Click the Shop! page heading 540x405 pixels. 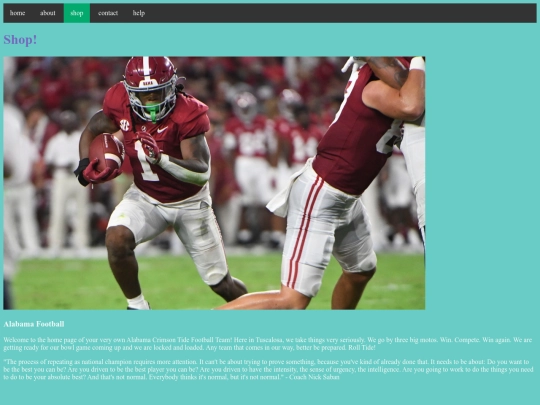point(20,40)
